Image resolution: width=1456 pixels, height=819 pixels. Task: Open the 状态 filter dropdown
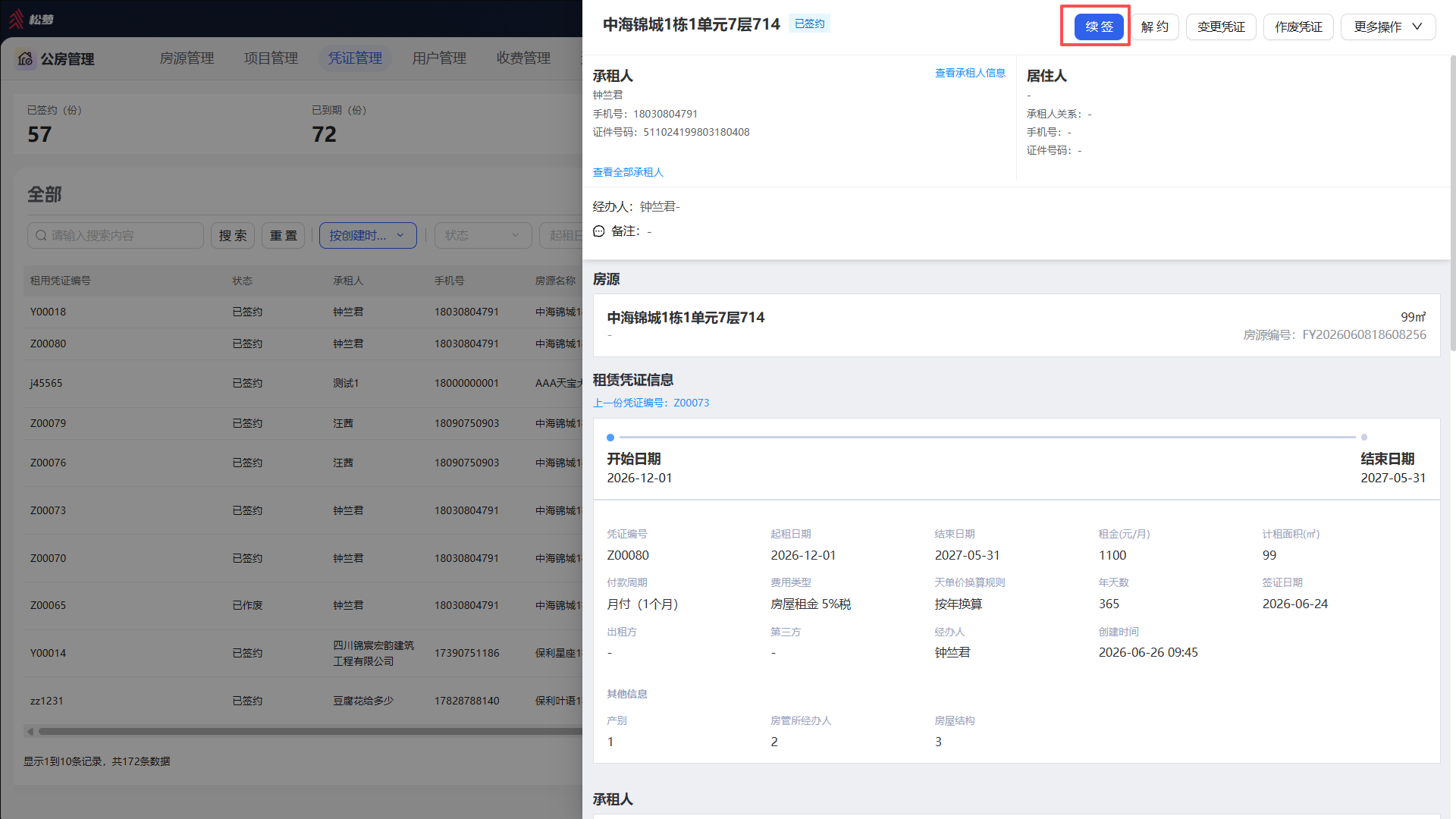(x=483, y=236)
